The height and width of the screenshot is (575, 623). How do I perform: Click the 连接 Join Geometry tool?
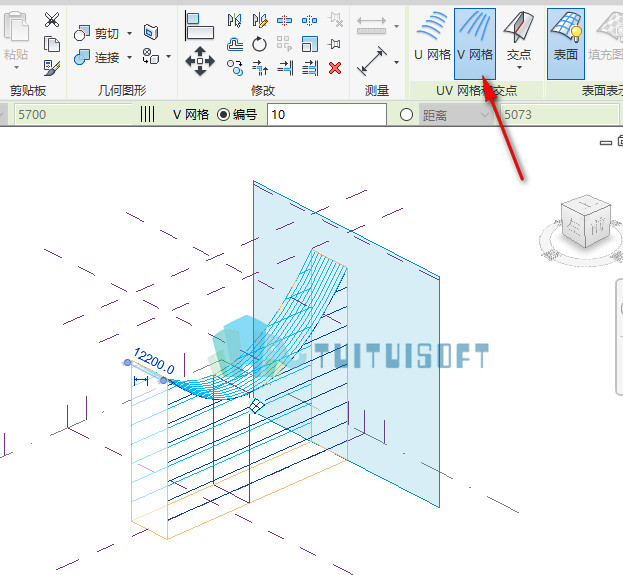pos(97,58)
